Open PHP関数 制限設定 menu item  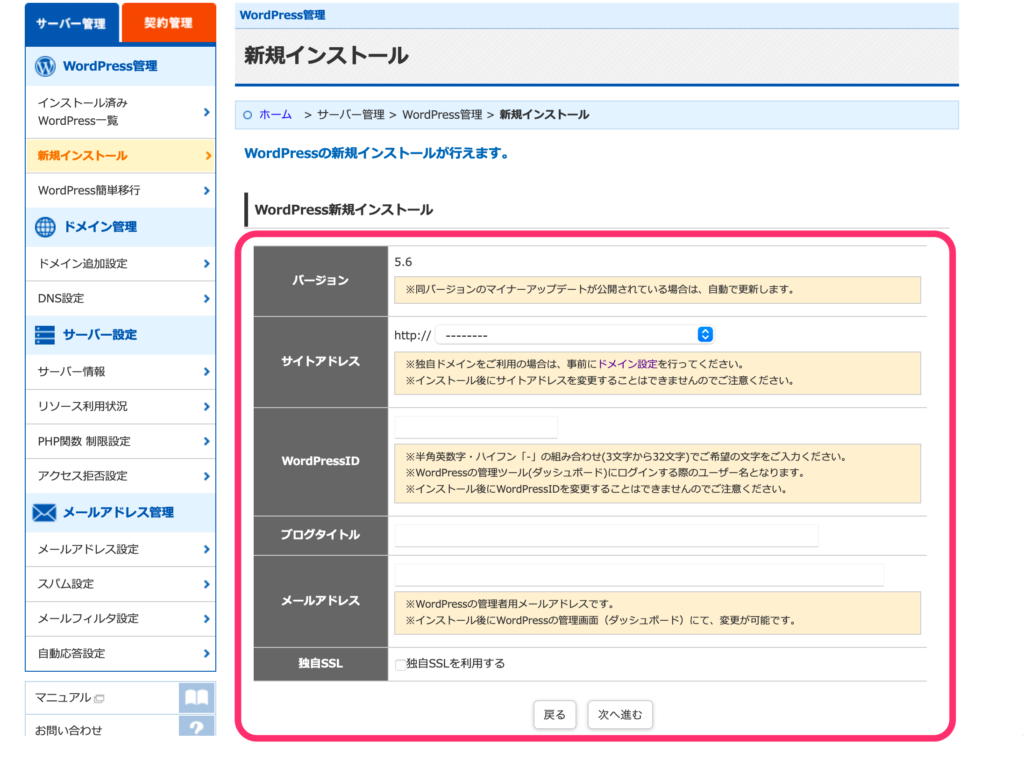click(x=120, y=442)
